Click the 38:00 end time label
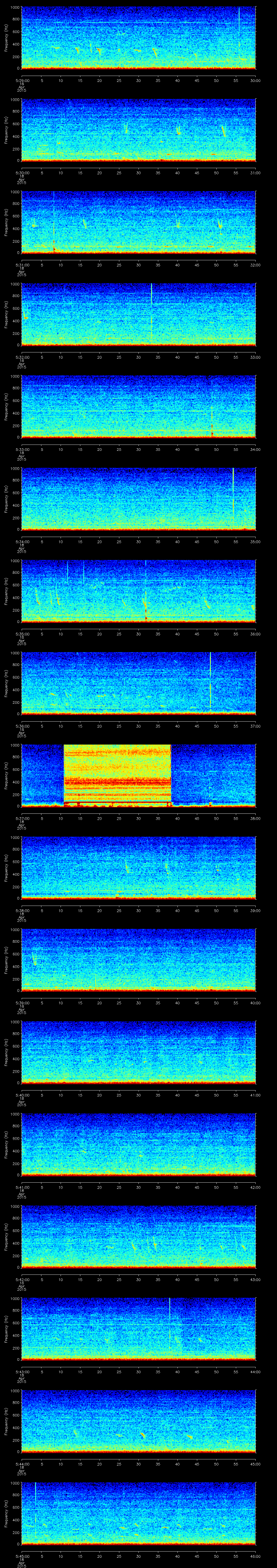 click(x=255, y=818)
